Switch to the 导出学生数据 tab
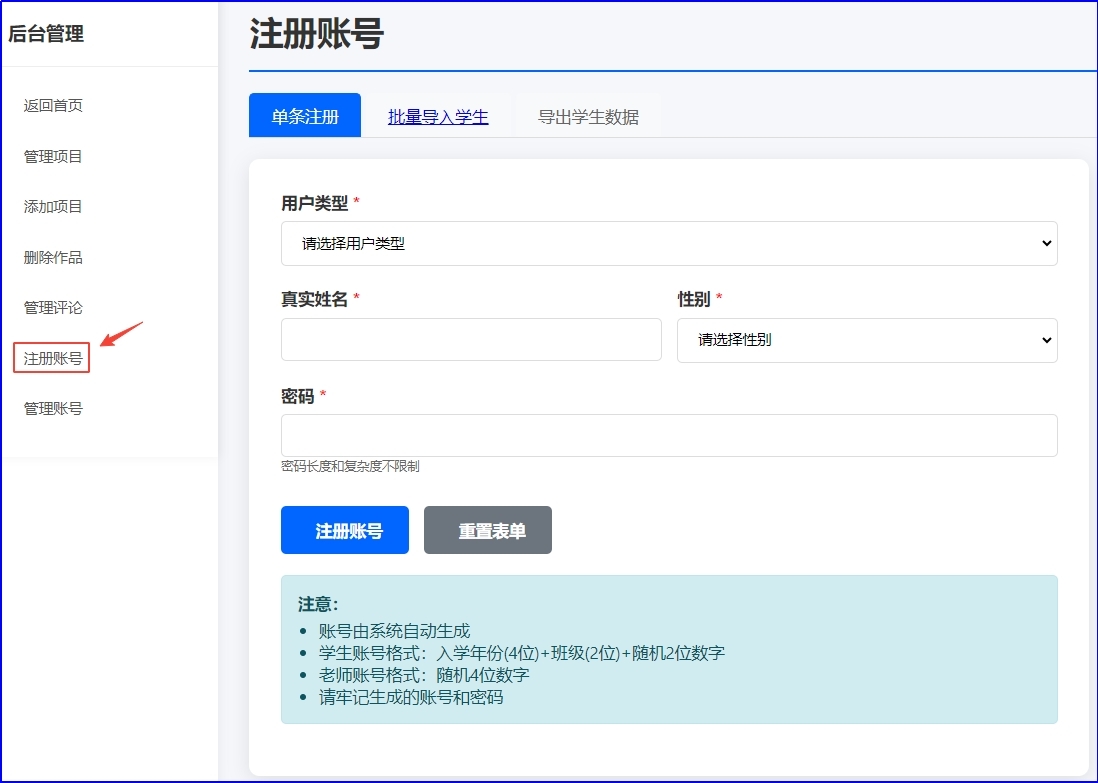This screenshot has height=783, width=1098. [x=588, y=117]
